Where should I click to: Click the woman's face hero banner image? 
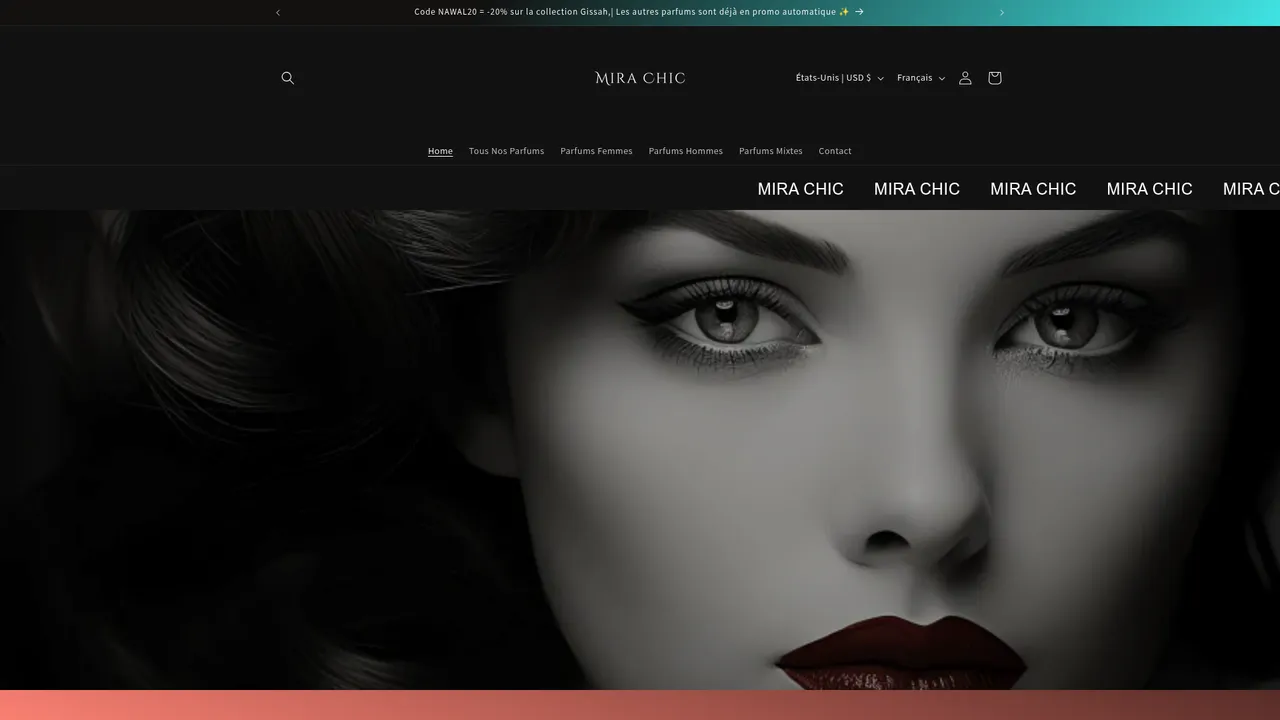(640, 450)
